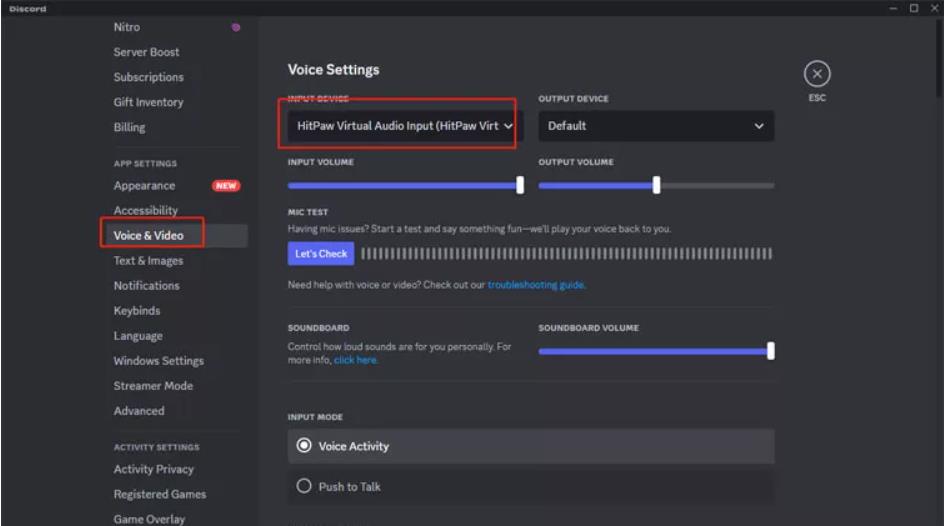Viewport: 944px width, 526px height.
Task: Open Streamer Mode settings
Action: (153, 386)
